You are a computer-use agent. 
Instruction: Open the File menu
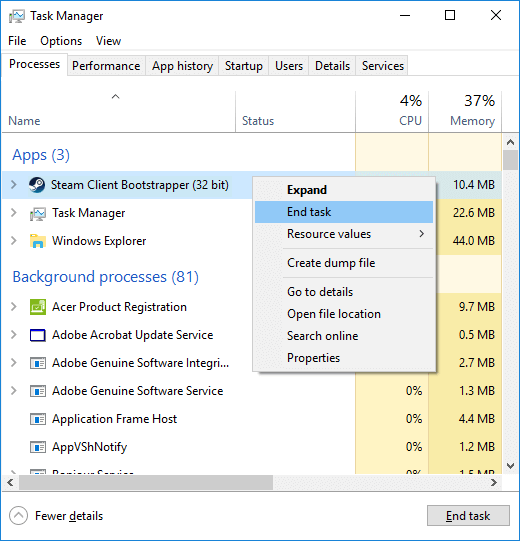click(x=17, y=41)
